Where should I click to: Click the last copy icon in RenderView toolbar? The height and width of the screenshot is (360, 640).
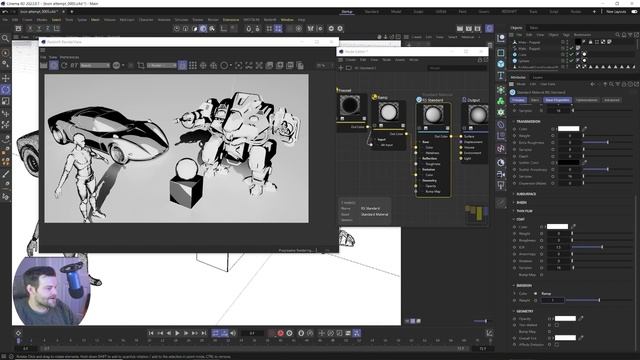pos(300,65)
